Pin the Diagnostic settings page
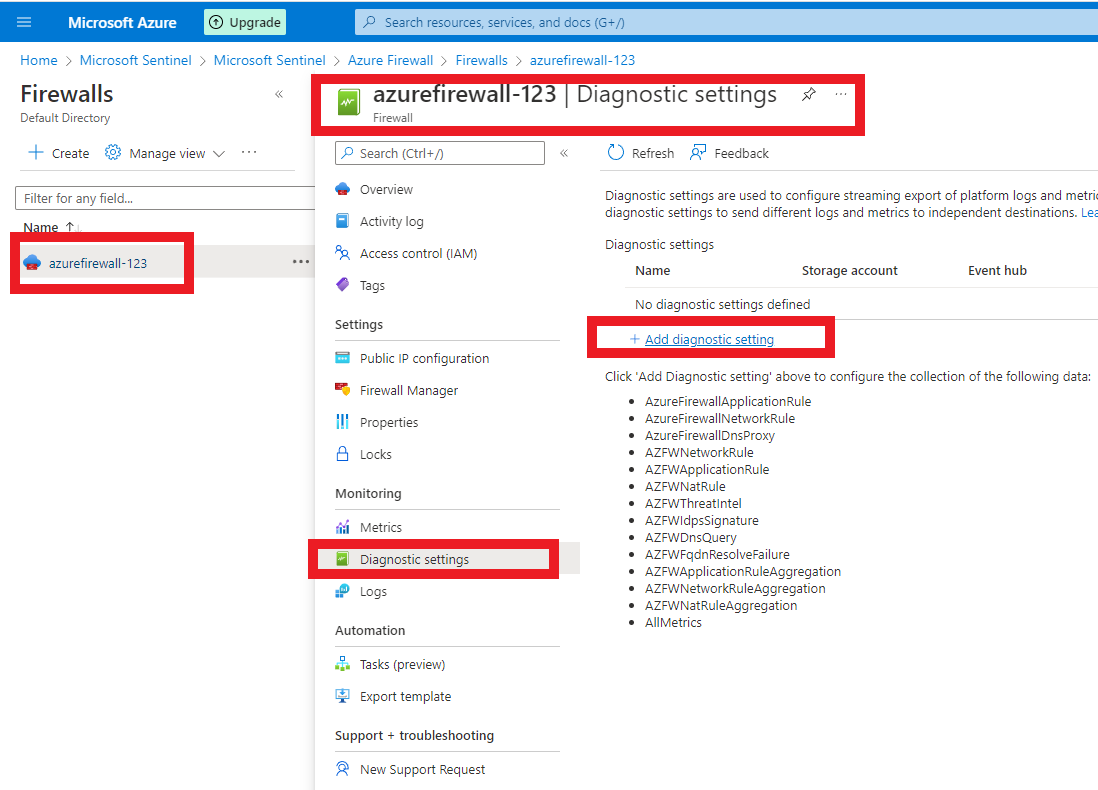 pyautogui.click(x=808, y=93)
